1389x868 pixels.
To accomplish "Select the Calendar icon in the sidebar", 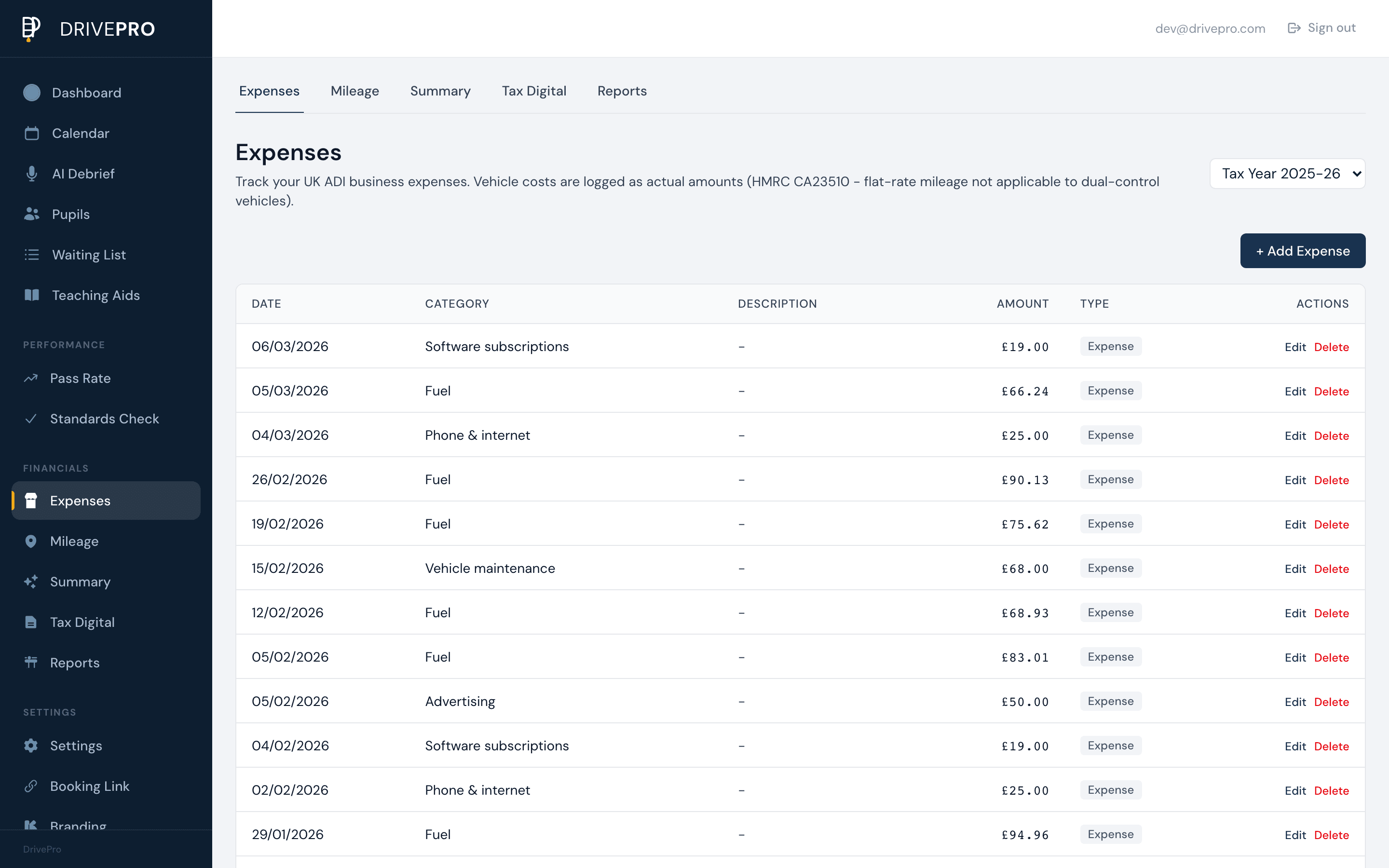I will (31, 133).
